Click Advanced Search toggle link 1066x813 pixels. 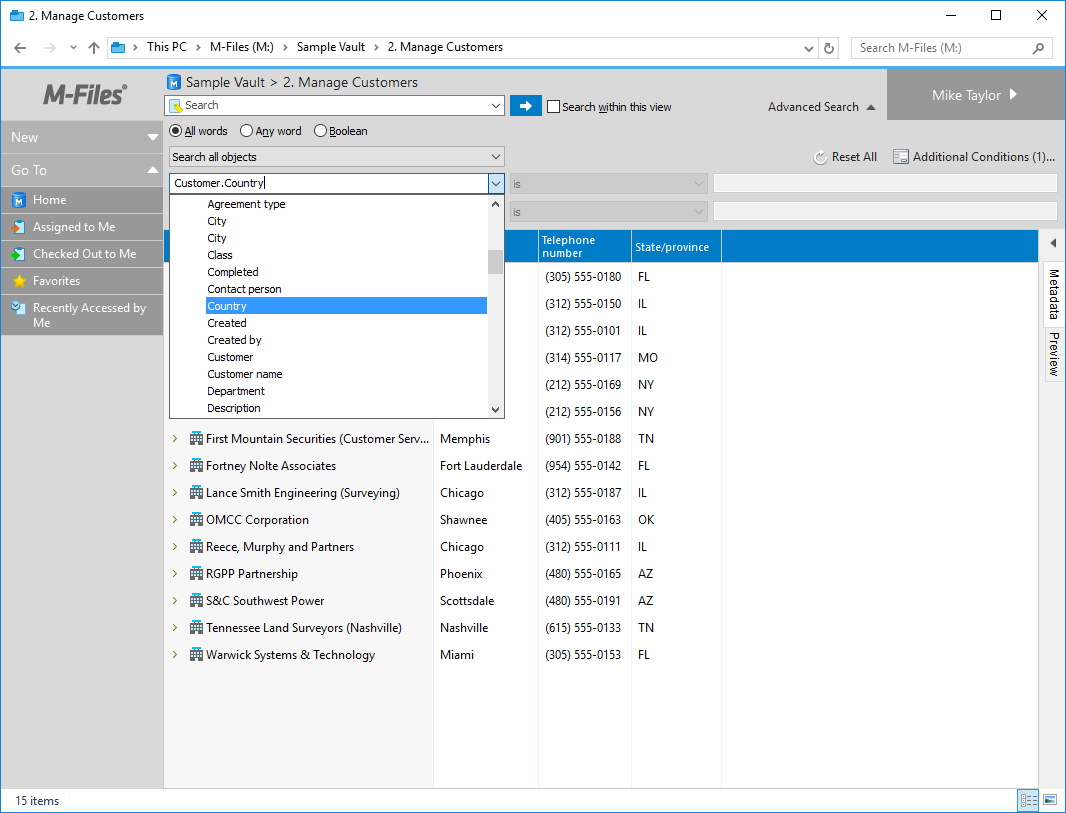pyautogui.click(x=821, y=107)
